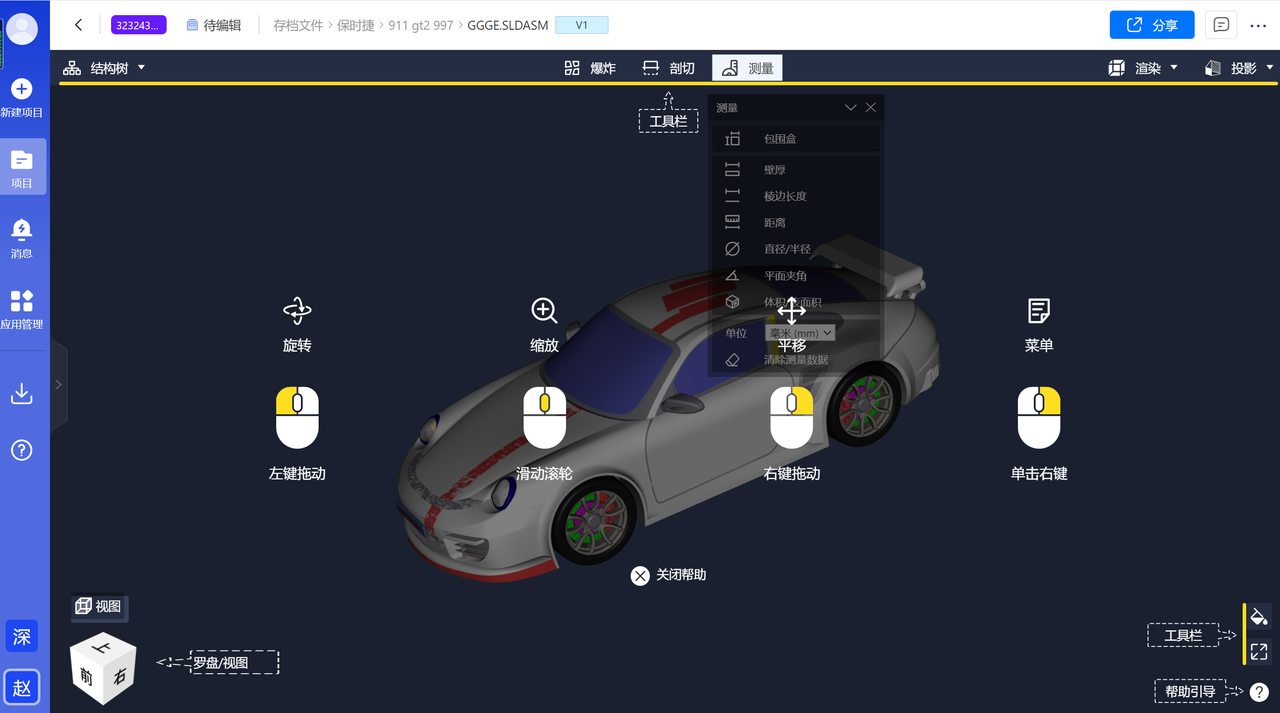The width and height of the screenshot is (1280, 713).
Task: Click the 旋转 rotate help icon
Action: [297, 311]
